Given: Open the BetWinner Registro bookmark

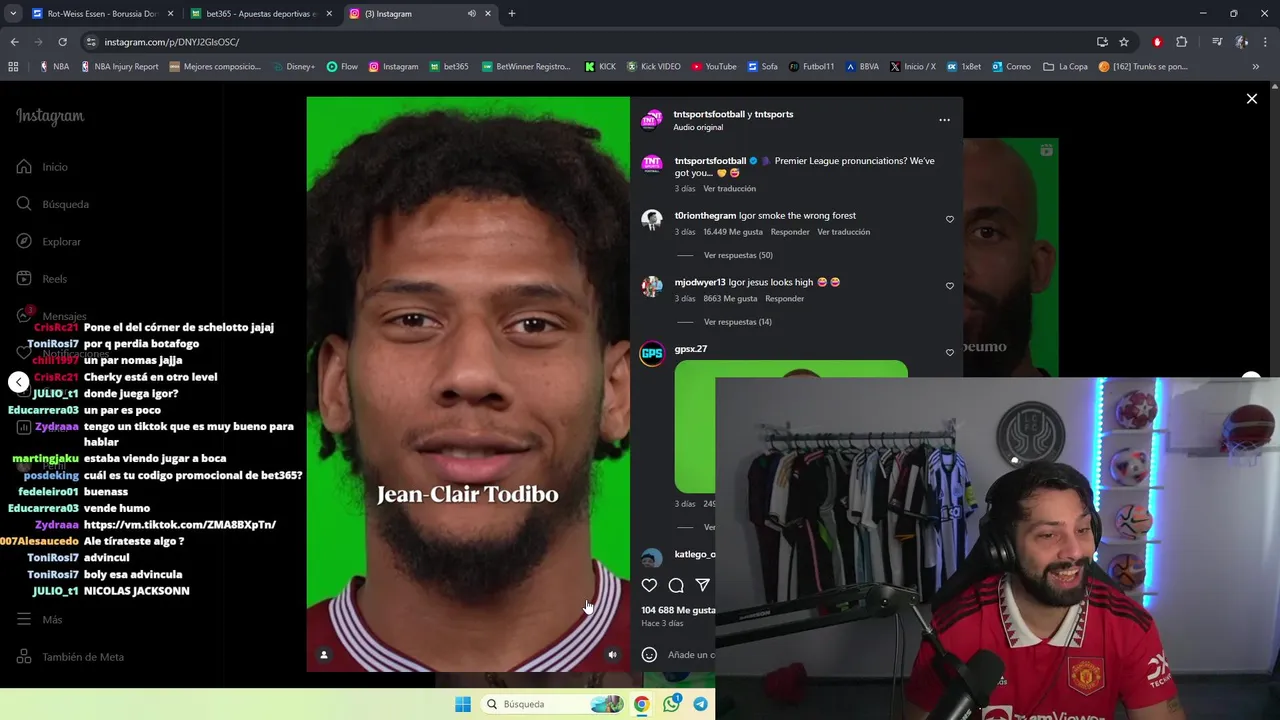Looking at the screenshot, I should point(525,67).
